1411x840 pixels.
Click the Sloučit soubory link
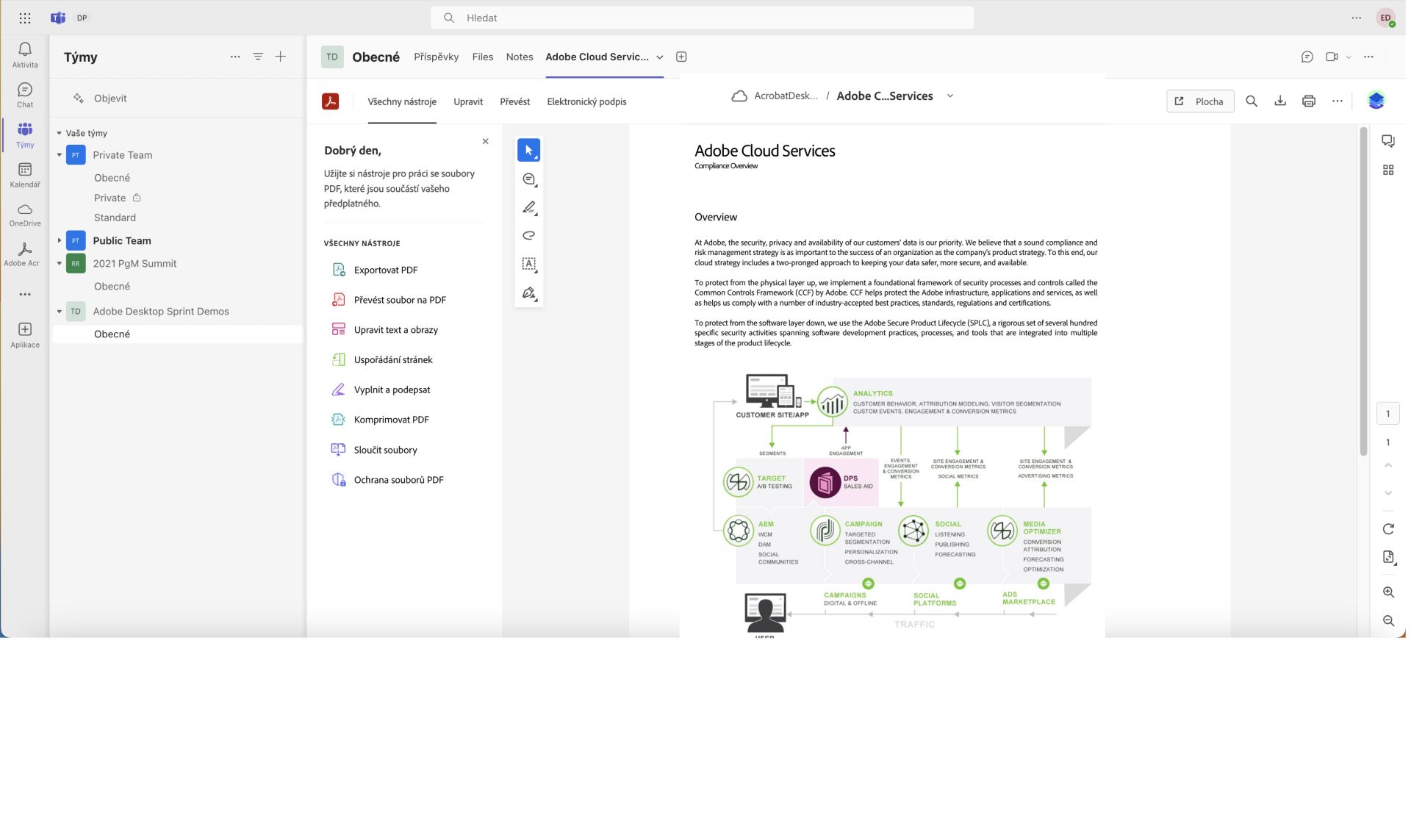[385, 449]
